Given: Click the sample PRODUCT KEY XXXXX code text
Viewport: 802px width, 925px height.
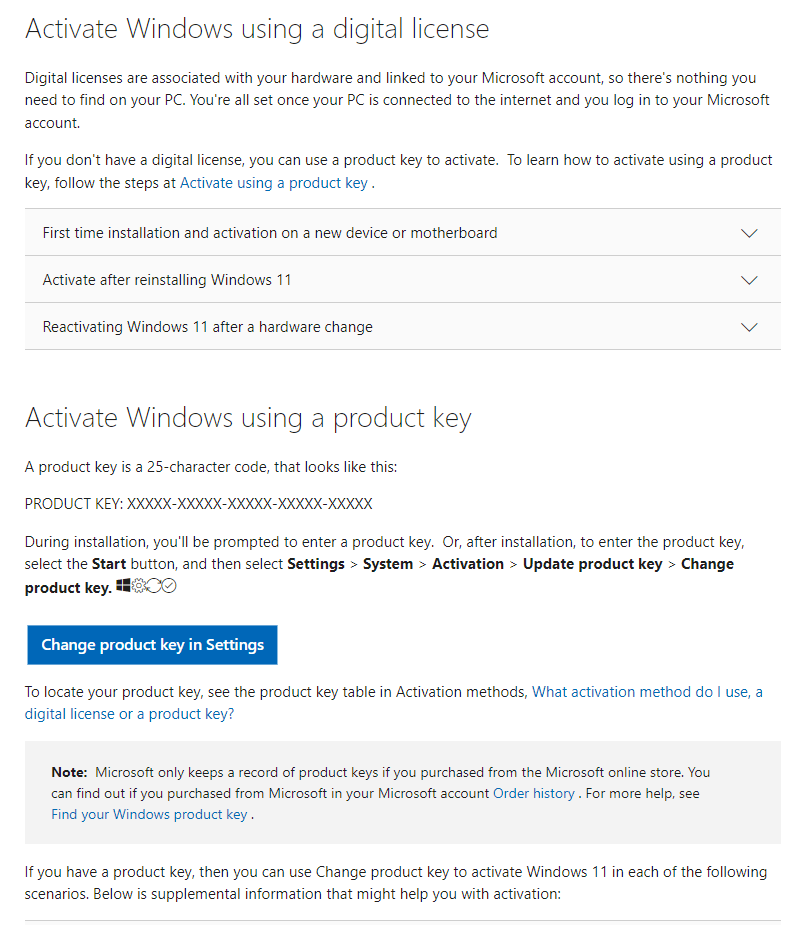Looking at the screenshot, I should (x=198, y=503).
